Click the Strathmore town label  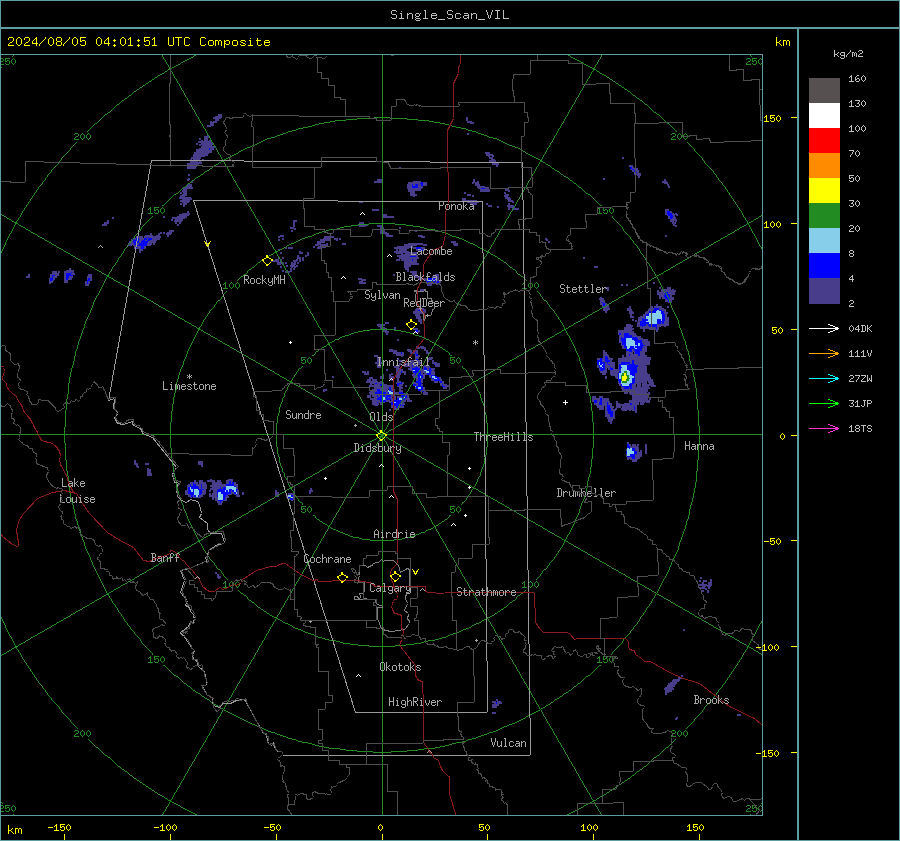[486, 592]
